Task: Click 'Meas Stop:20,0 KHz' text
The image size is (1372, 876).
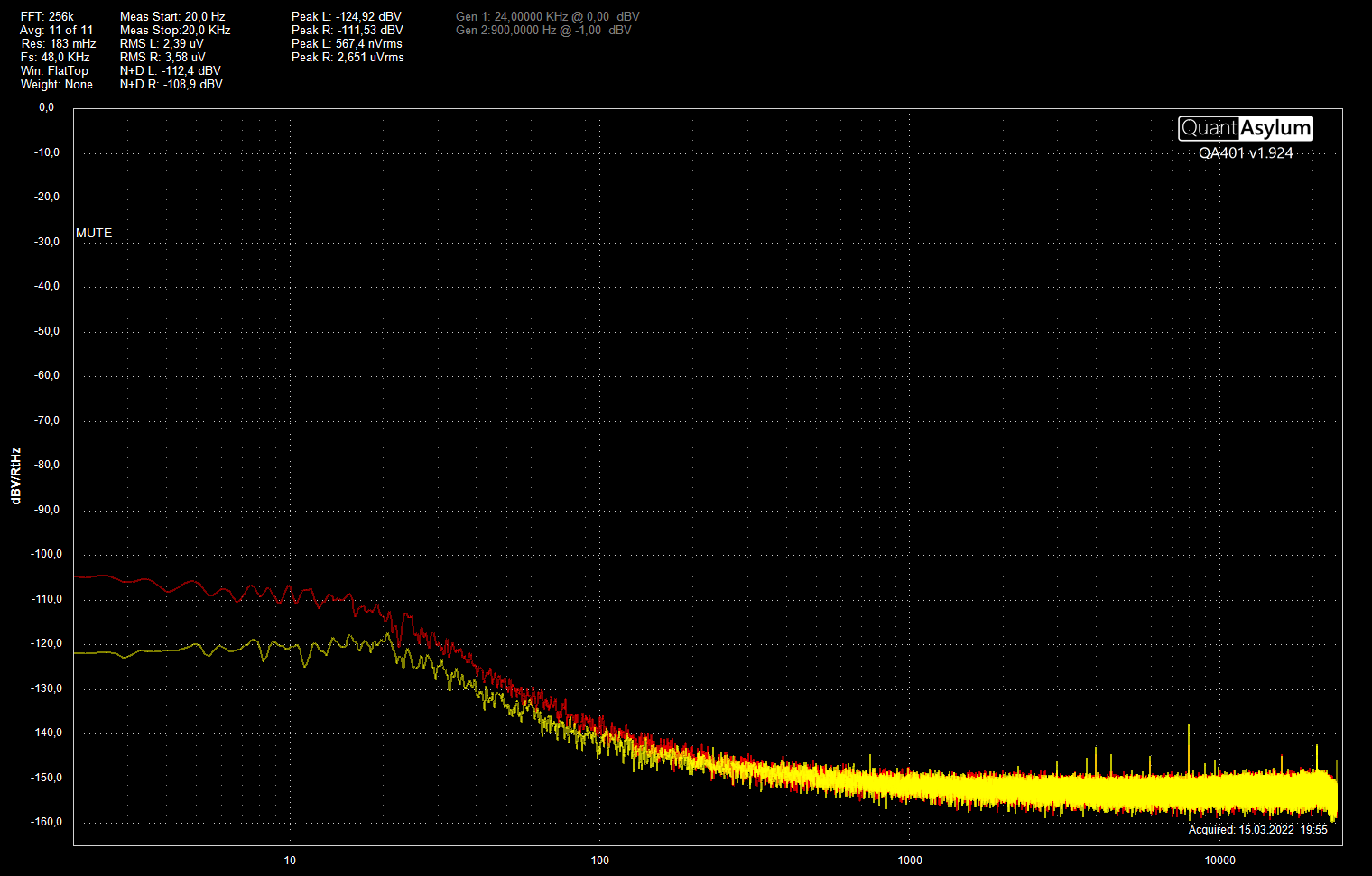Action: [175, 30]
